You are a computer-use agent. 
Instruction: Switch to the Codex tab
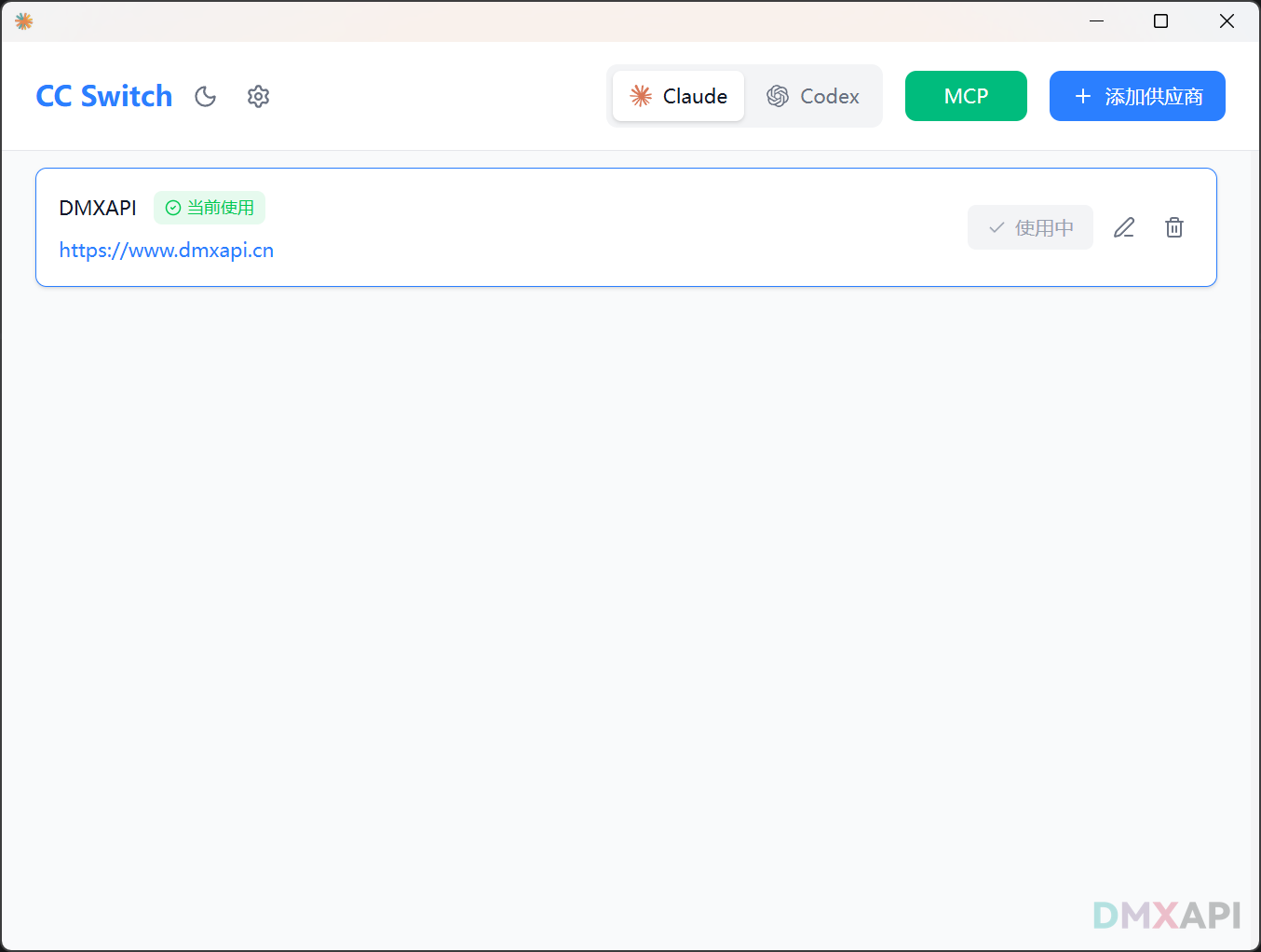(813, 96)
